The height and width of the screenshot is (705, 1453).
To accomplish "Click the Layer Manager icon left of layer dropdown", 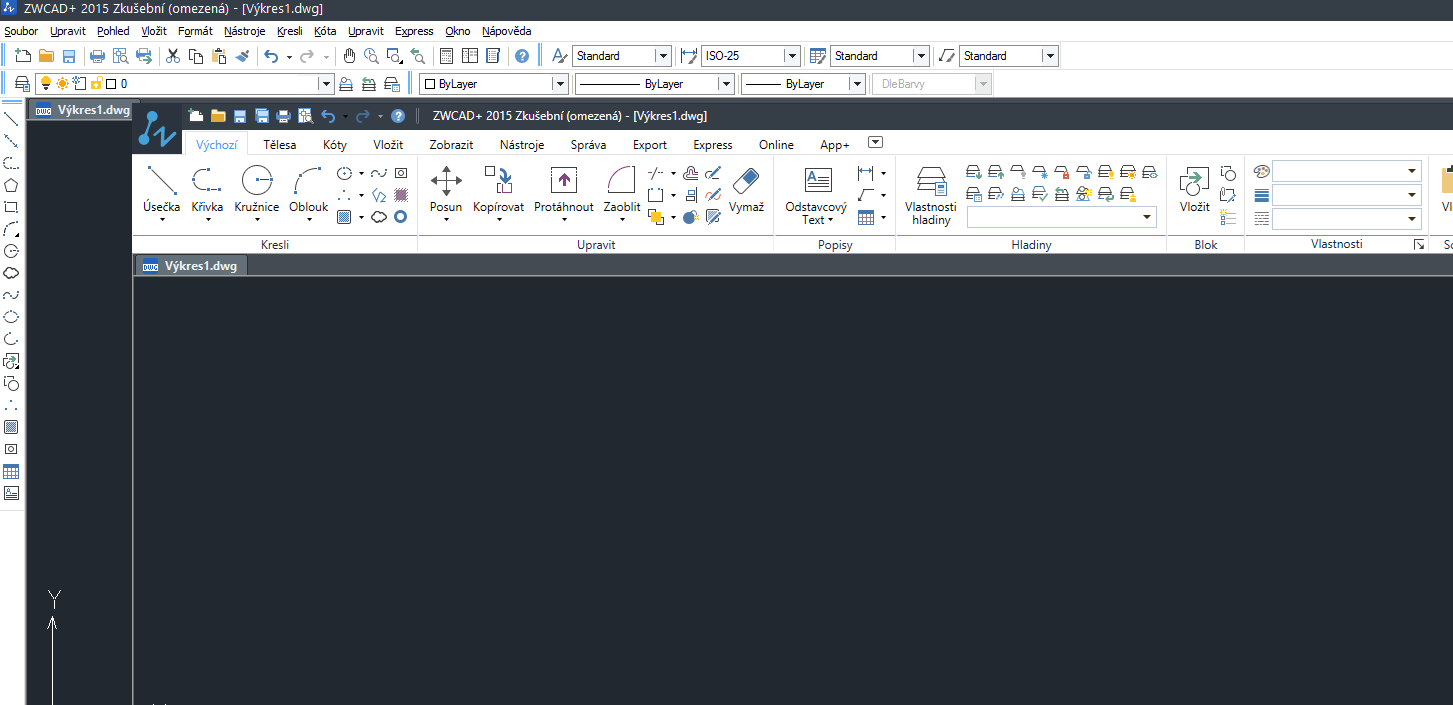I will [x=22, y=84].
